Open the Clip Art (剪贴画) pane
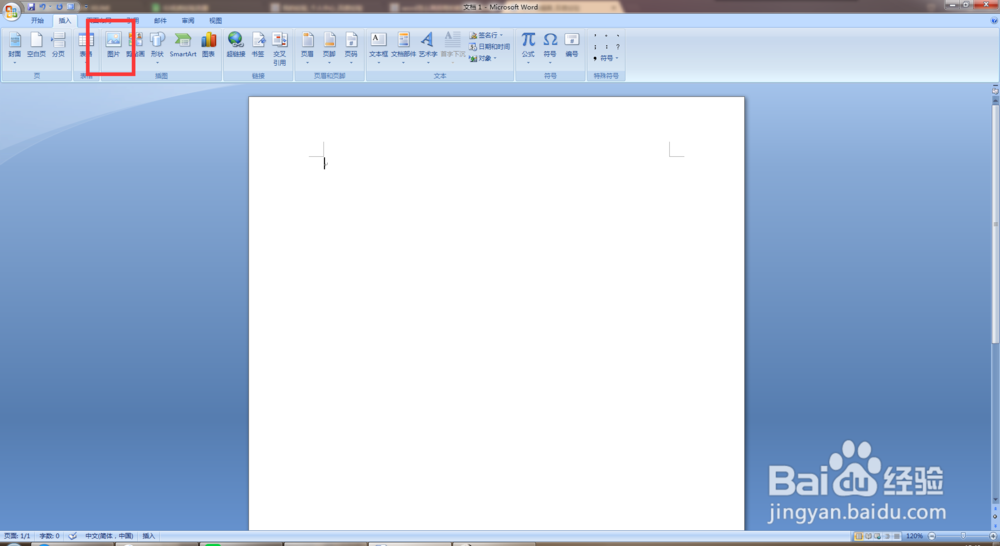The image size is (1000, 546). [x=135, y=47]
